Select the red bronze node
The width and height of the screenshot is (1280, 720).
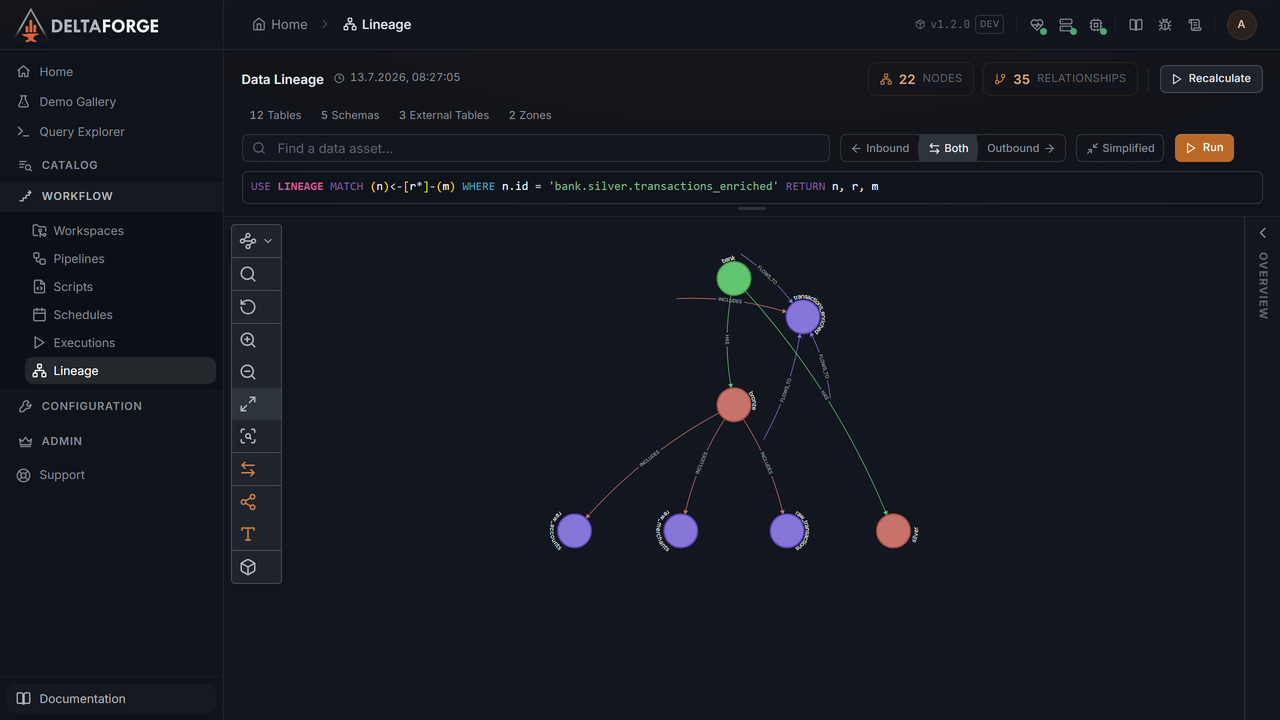point(734,404)
